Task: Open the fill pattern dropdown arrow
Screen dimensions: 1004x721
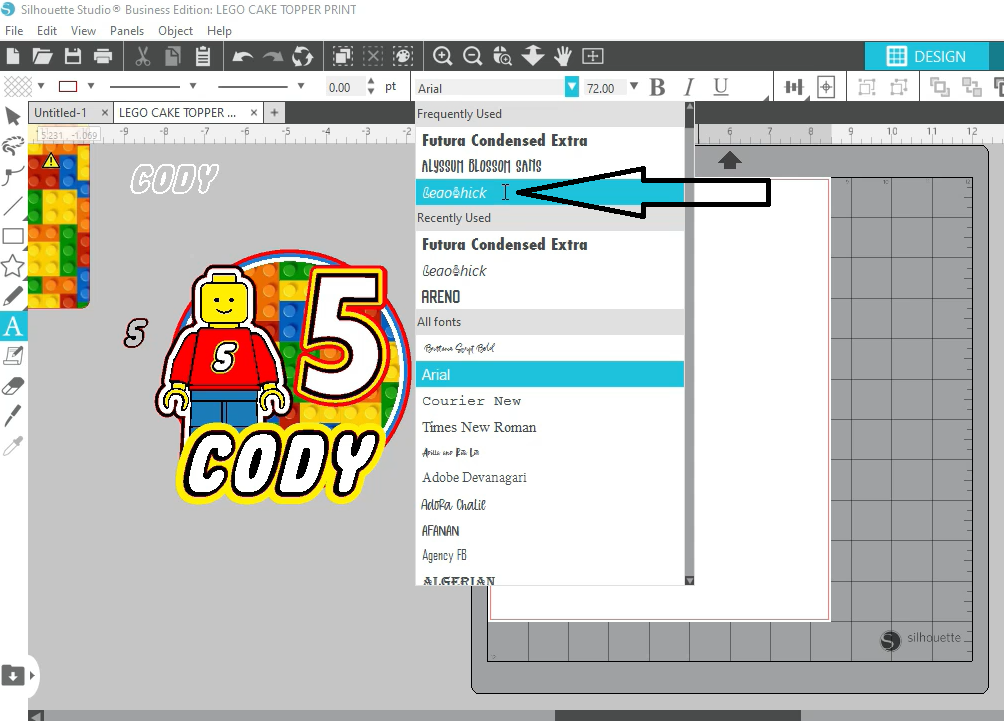Action: point(41,86)
